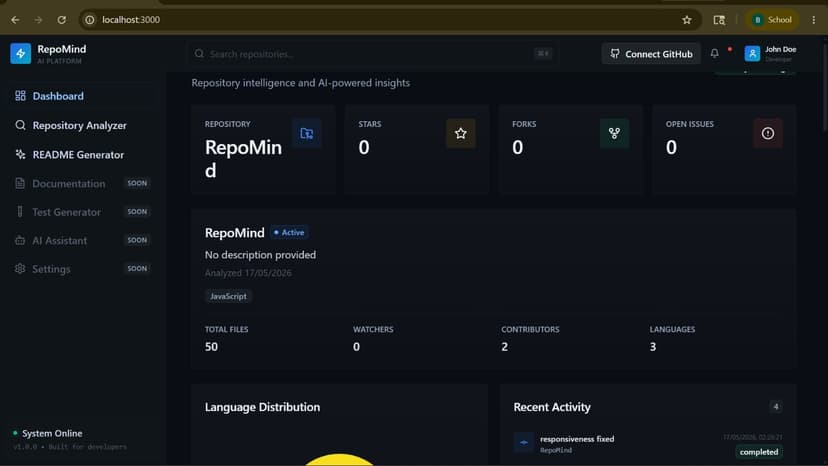Click the site information icon
The image size is (828, 466).
coord(90,20)
